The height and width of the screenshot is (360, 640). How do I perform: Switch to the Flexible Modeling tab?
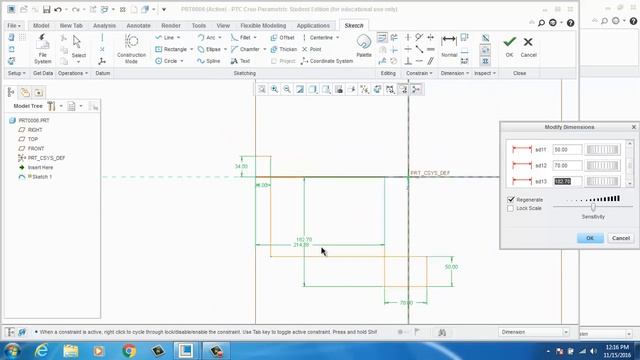[x=263, y=26]
